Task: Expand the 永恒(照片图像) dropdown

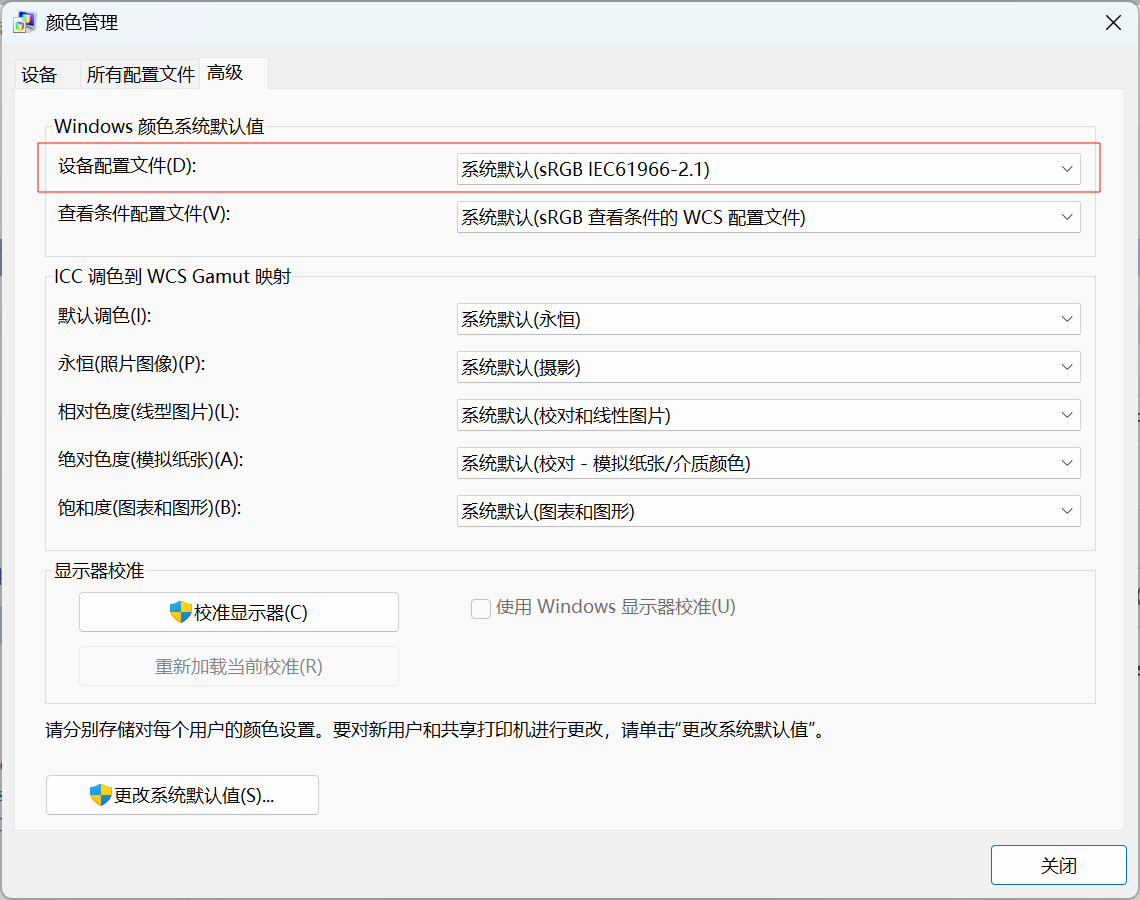Action: [x=768, y=367]
